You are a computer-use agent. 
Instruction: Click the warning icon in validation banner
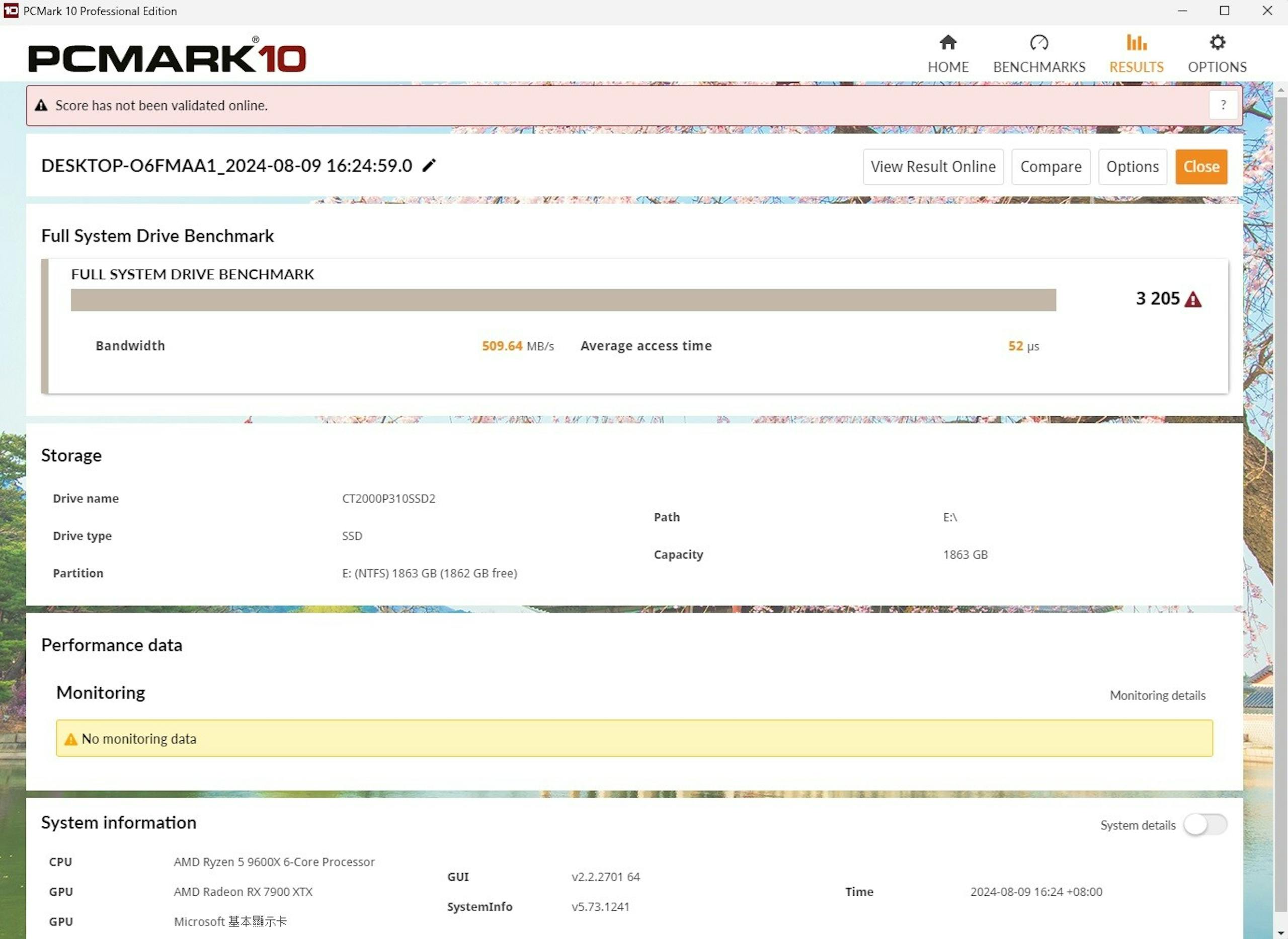41,105
